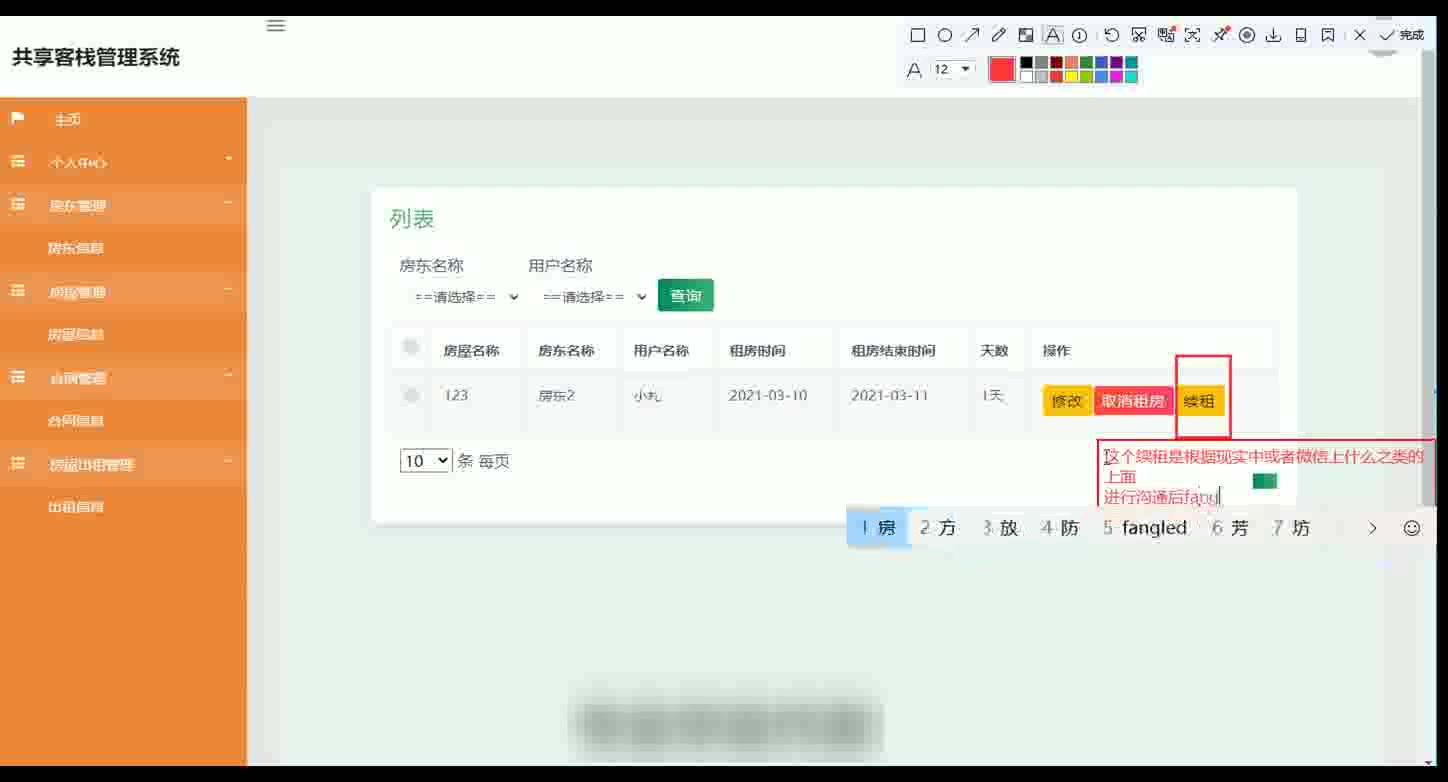Screen dimensions: 1448x782
Task: Choose IME candidate 2 方
Action: (938, 528)
